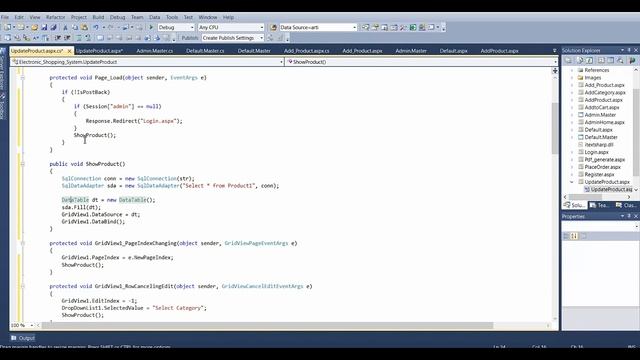Select the Images folder in Solution Explorer
Screen dimensions: 640x360
[x=593, y=78]
